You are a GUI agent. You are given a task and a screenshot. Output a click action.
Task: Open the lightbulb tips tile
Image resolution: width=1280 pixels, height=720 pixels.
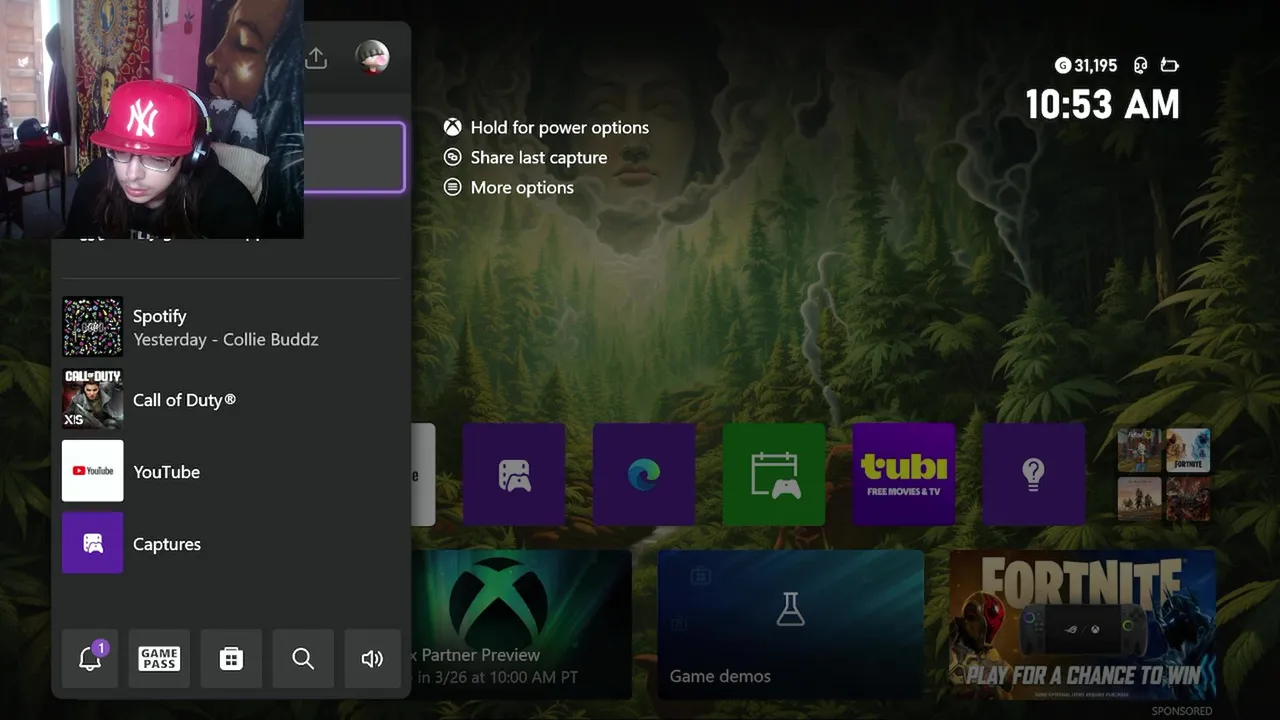tap(1034, 474)
